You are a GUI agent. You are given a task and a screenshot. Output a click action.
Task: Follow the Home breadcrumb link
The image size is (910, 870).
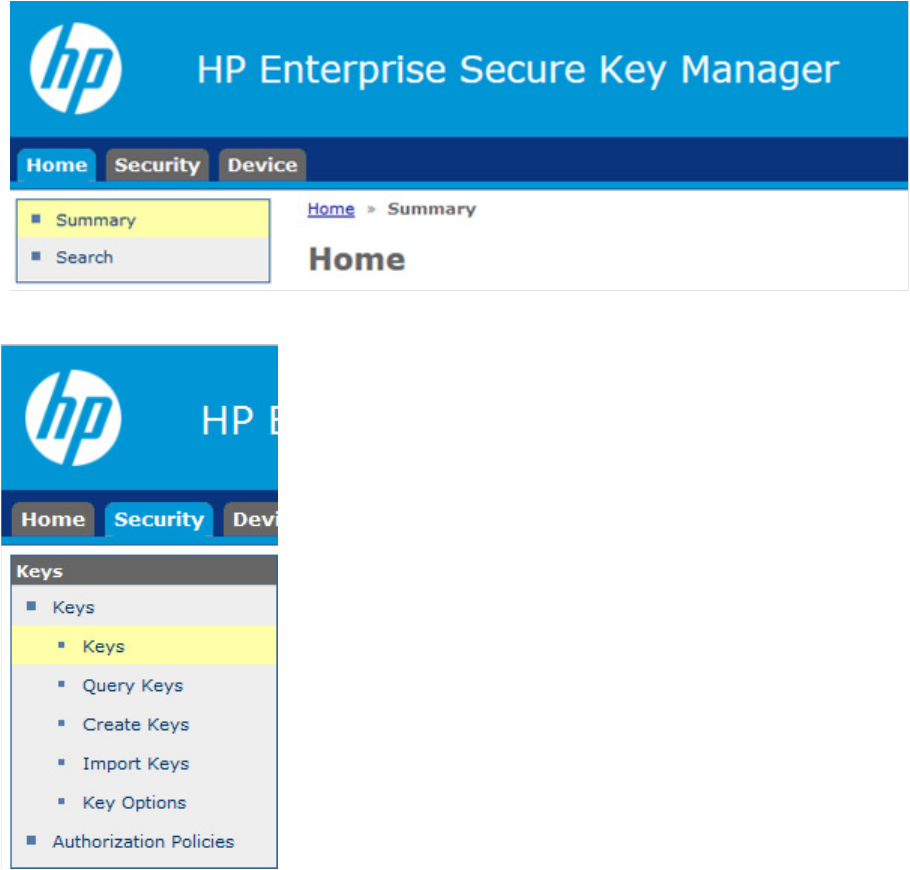click(331, 209)
